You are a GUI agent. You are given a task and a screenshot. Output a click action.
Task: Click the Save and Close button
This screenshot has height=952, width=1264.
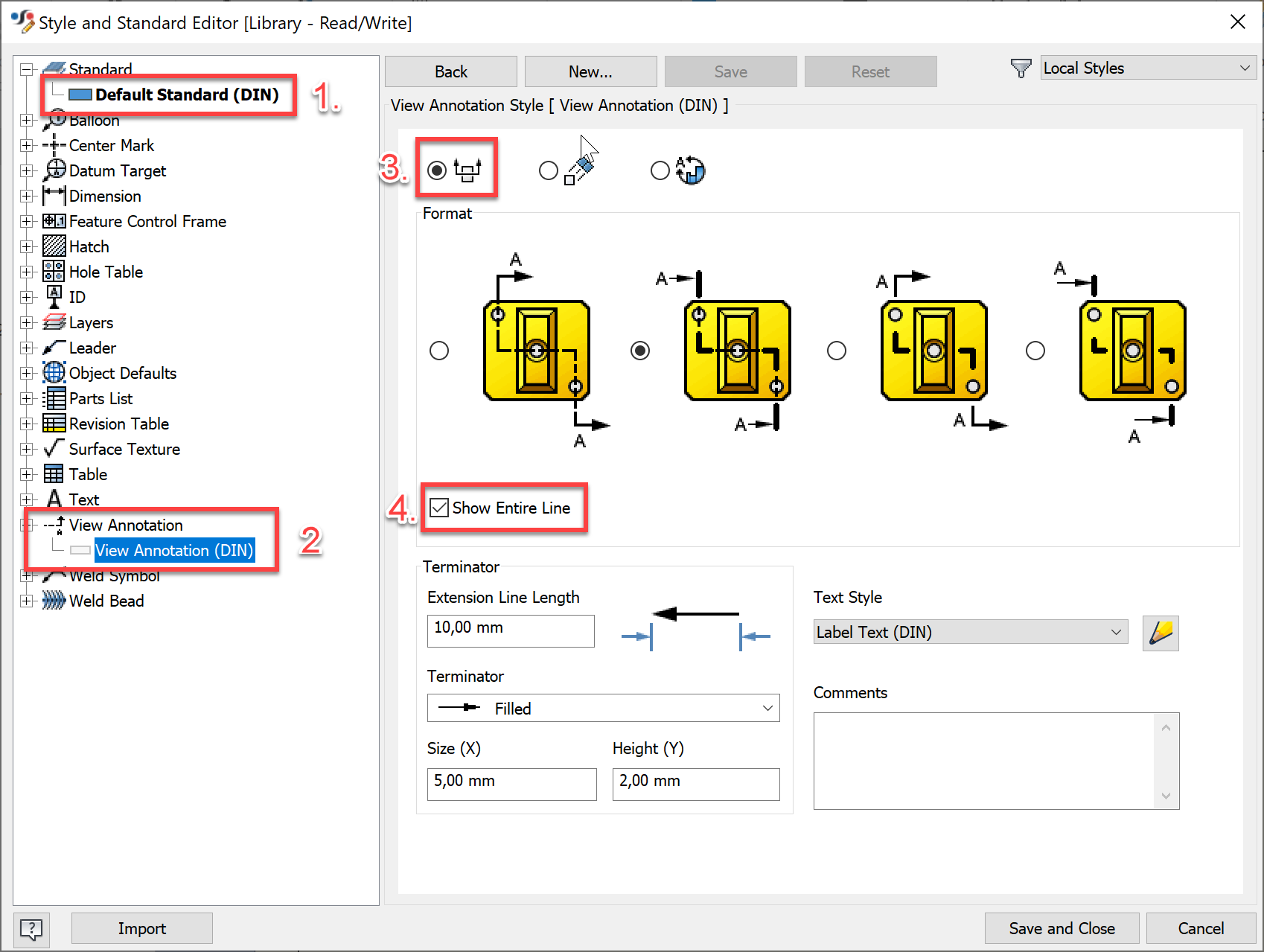[1062, 928]
